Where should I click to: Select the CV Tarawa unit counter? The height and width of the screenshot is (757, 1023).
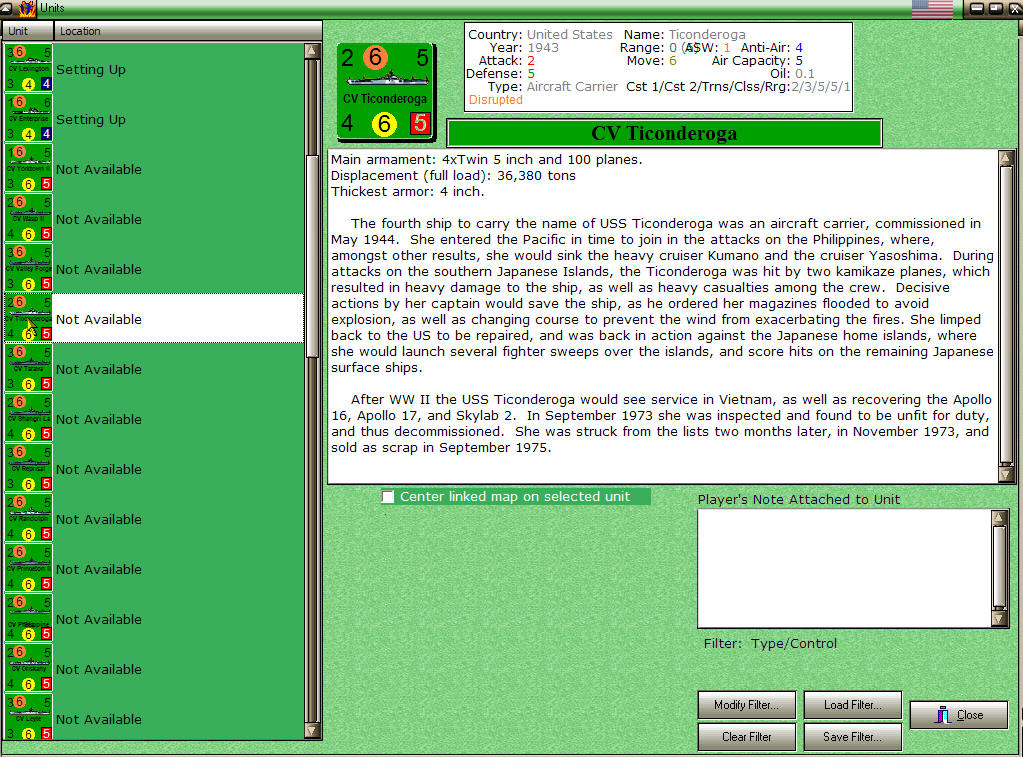click(x=29, y=369)
